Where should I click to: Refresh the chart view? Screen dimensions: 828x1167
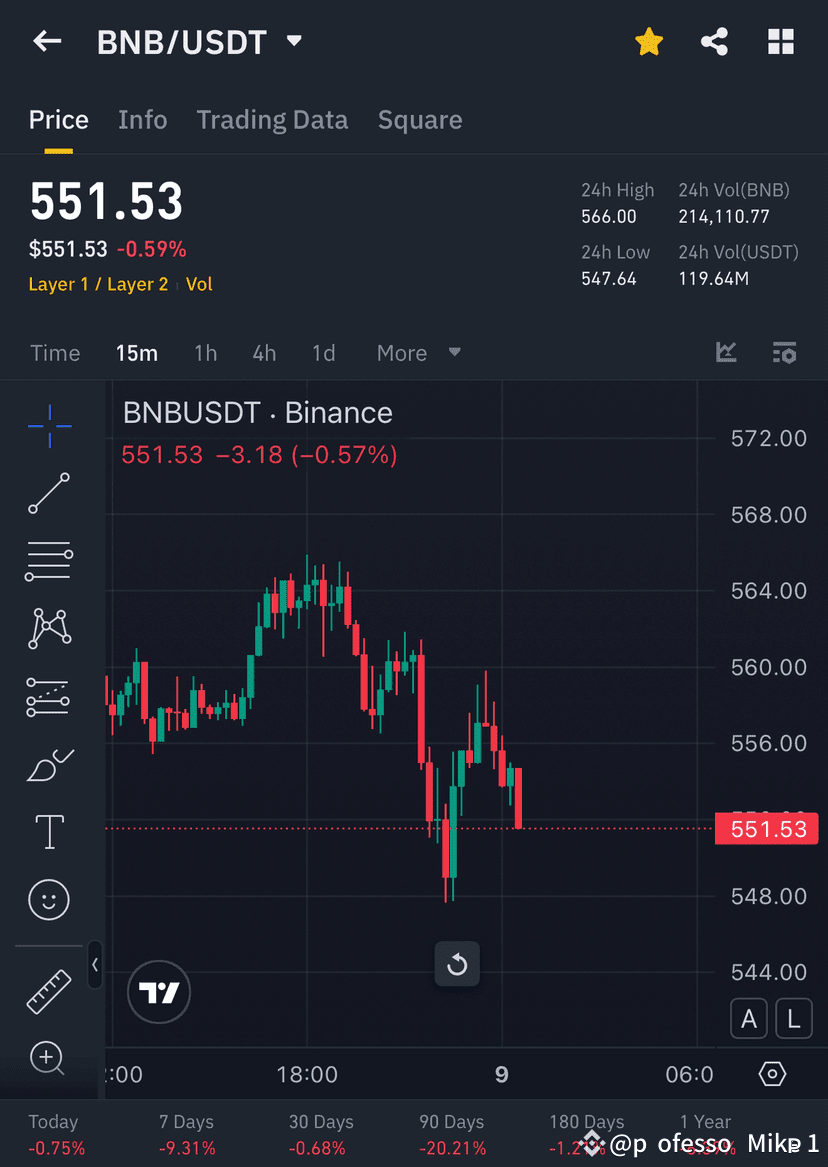tap(457, 964)
